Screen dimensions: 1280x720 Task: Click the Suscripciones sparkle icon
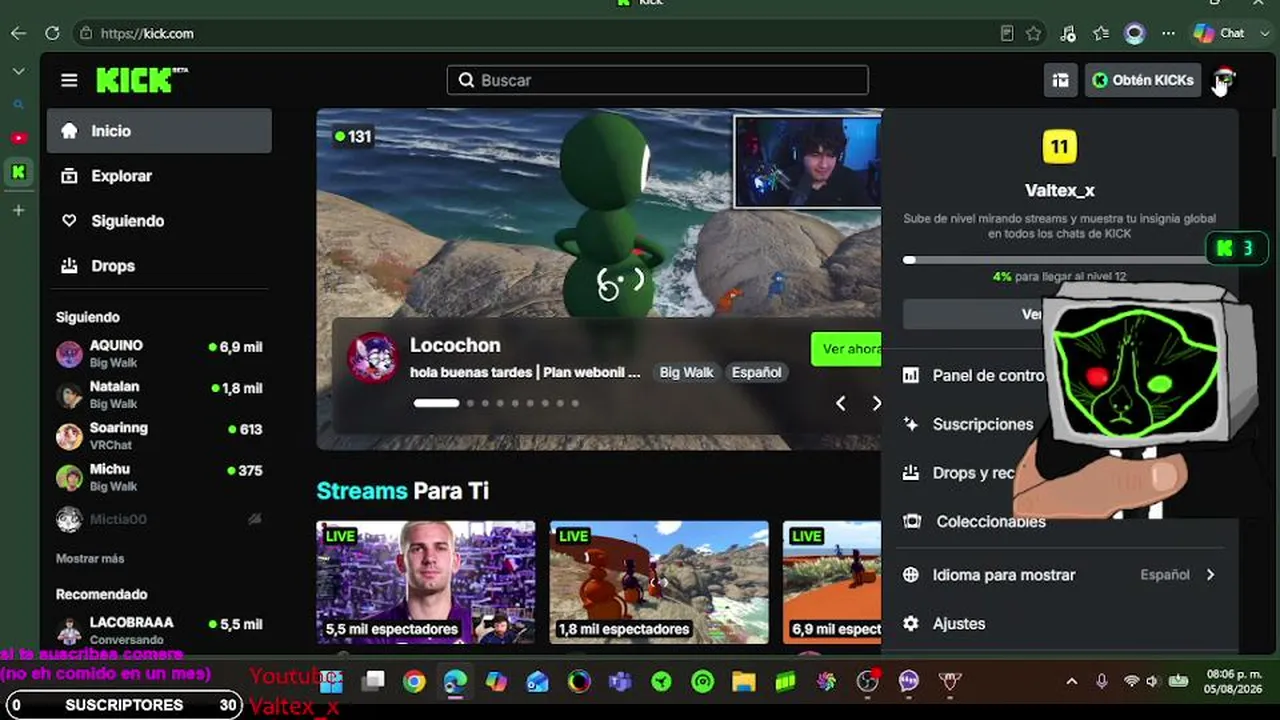[910, 424]
